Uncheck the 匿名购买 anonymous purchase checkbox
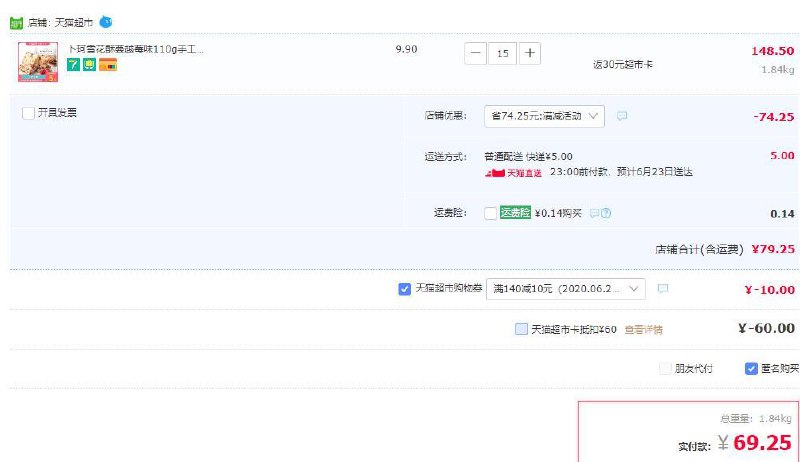 (751, 368)
